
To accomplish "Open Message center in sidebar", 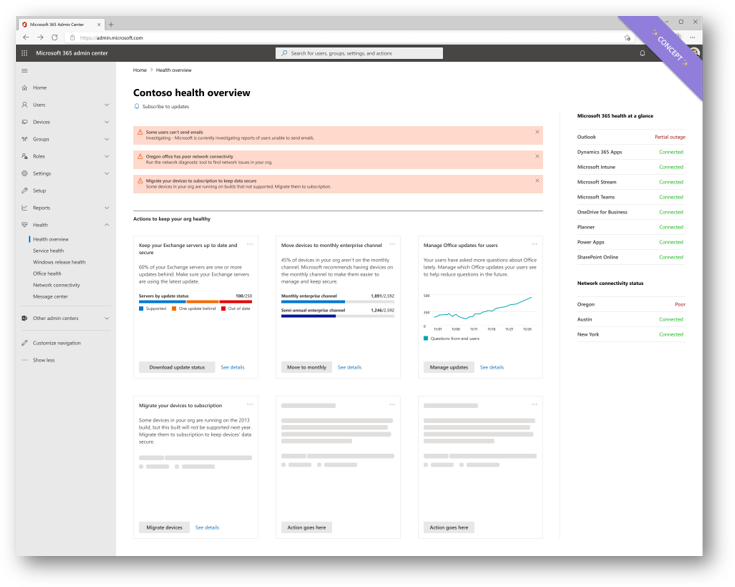I will [50, 297].
